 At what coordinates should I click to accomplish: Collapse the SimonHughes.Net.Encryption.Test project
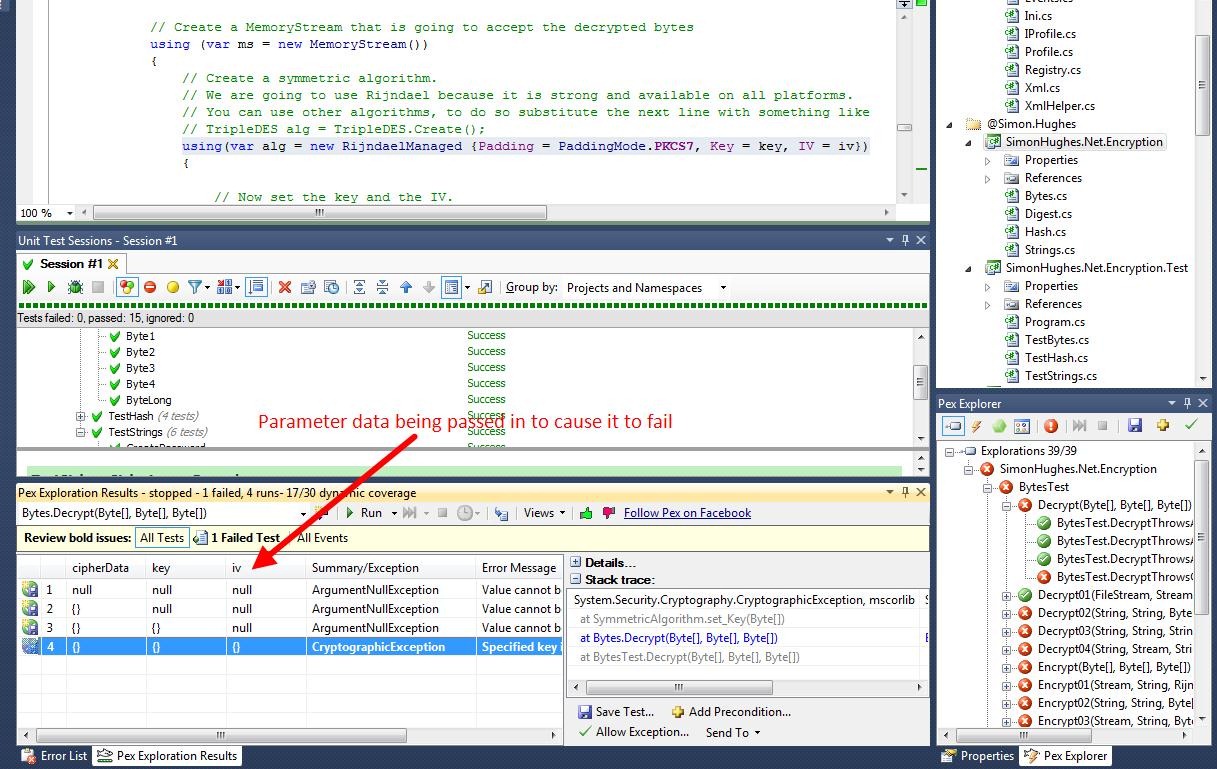click(x=969, y=268)
